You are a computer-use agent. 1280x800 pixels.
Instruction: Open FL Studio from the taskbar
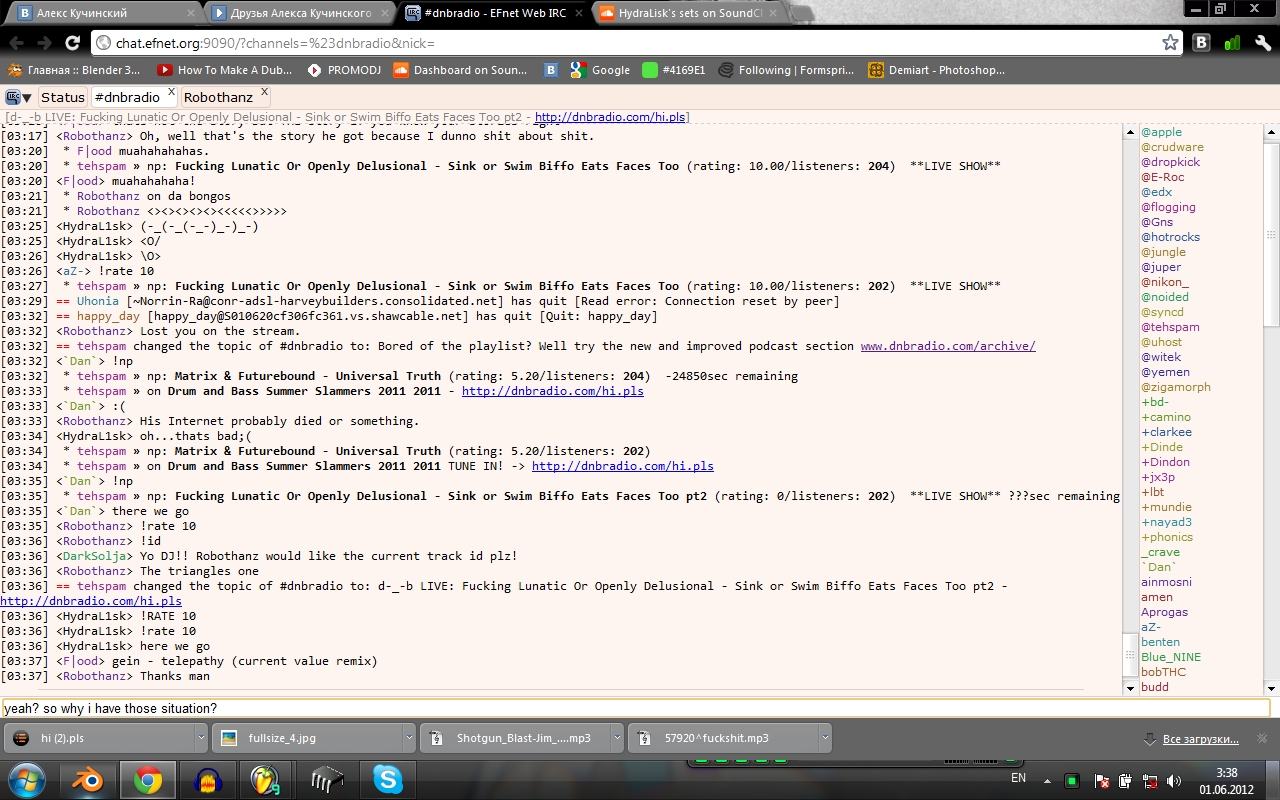point(268,779)
